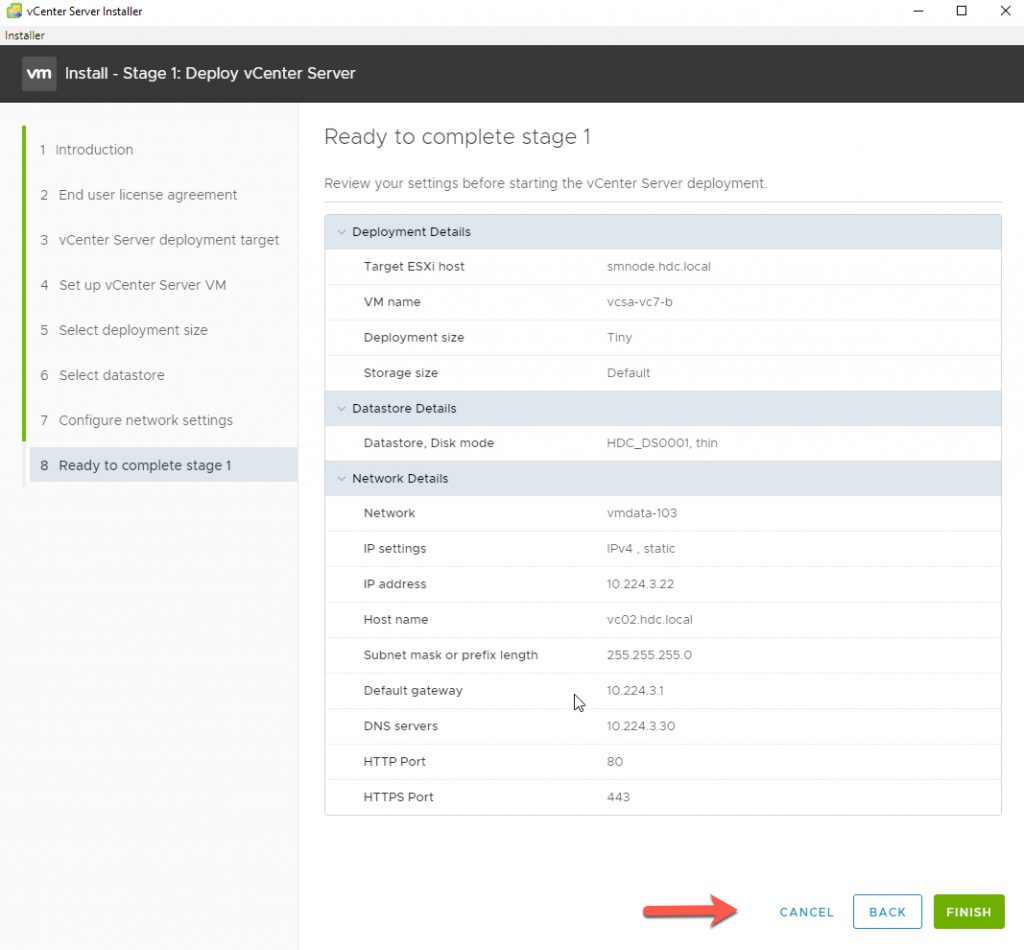The width and height of the screenshot is (1024, 950).
Task: Click the IP settings row label
Action: point(394,548)
